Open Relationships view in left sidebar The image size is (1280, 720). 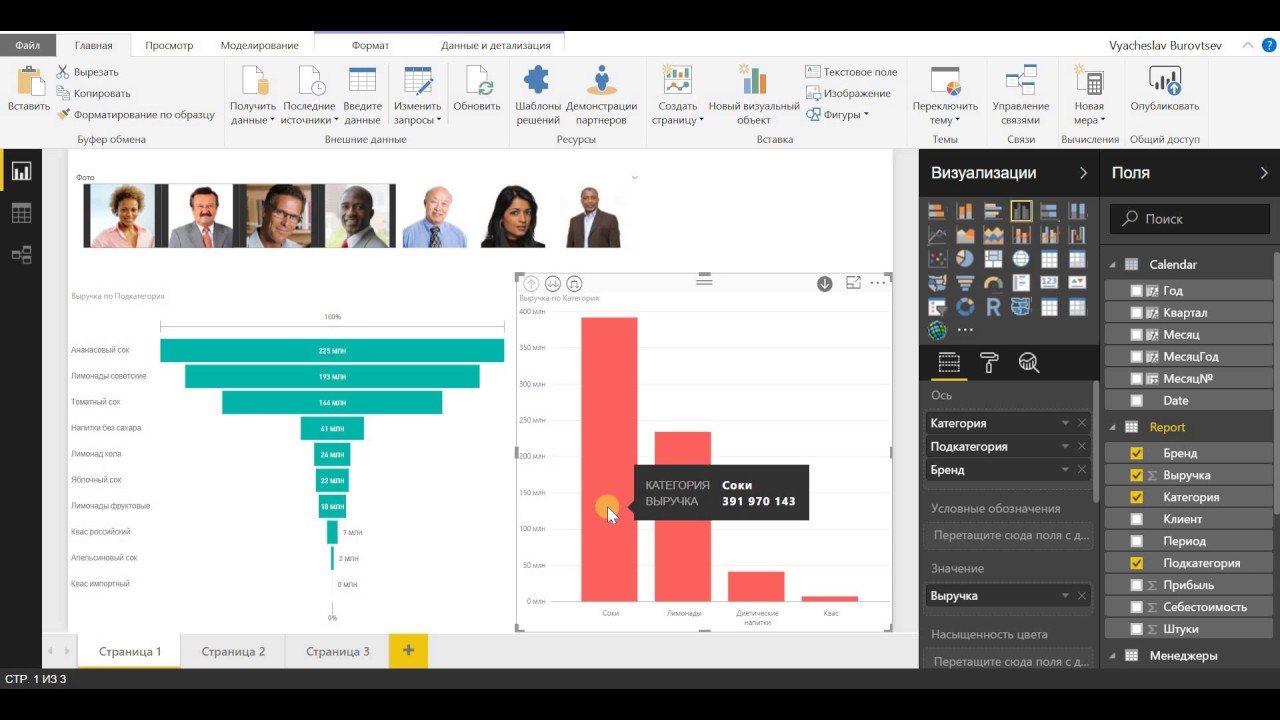[21, 255]
